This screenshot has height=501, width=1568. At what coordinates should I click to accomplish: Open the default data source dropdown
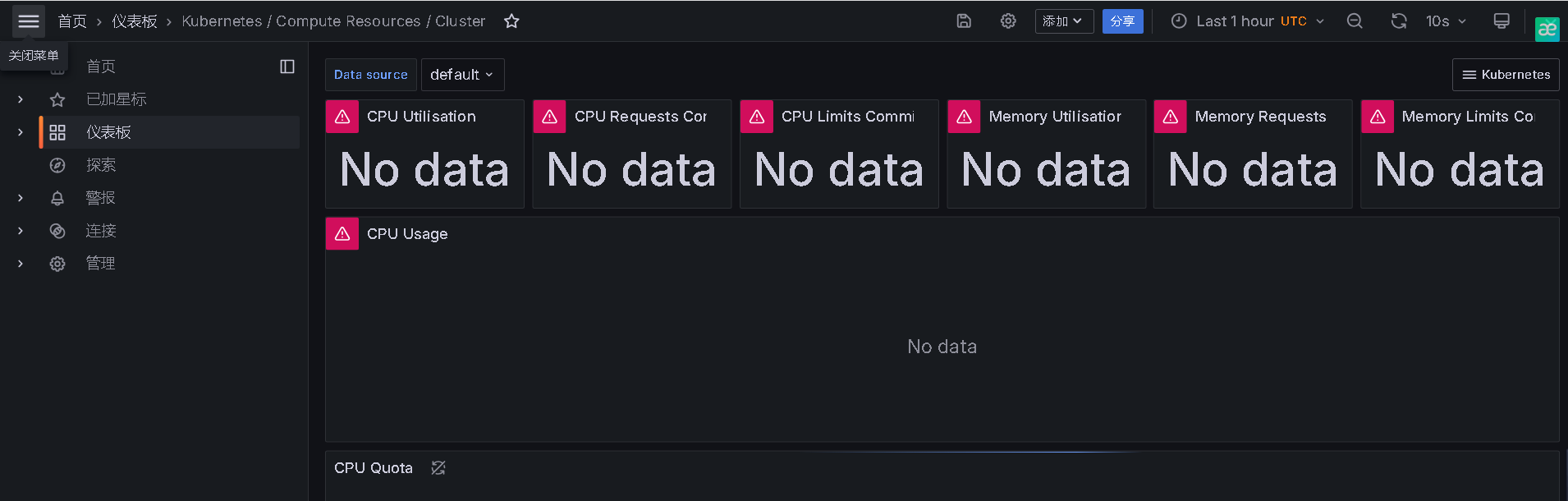coord(463,75)
